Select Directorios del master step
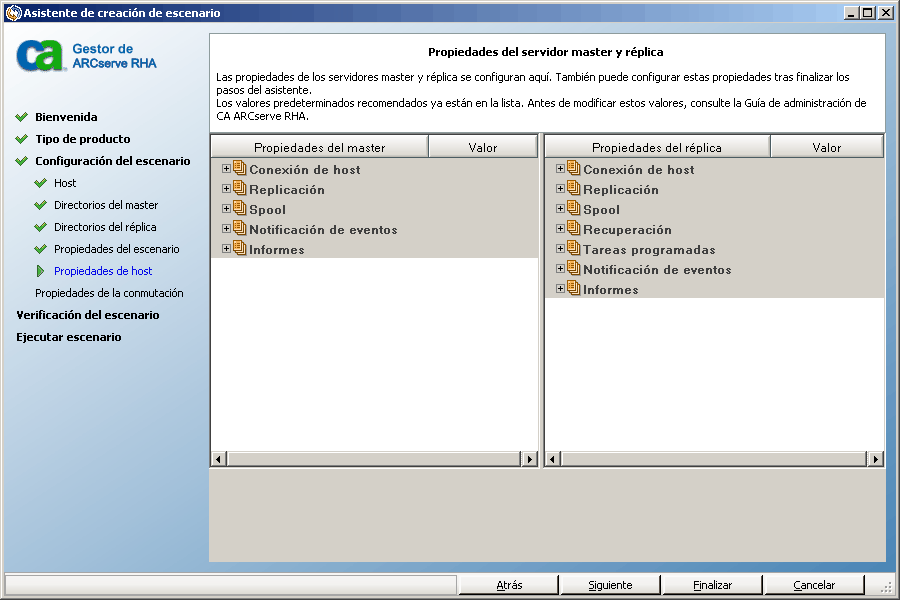This screenshot has width=900, height=600. [x=106, y=205]
